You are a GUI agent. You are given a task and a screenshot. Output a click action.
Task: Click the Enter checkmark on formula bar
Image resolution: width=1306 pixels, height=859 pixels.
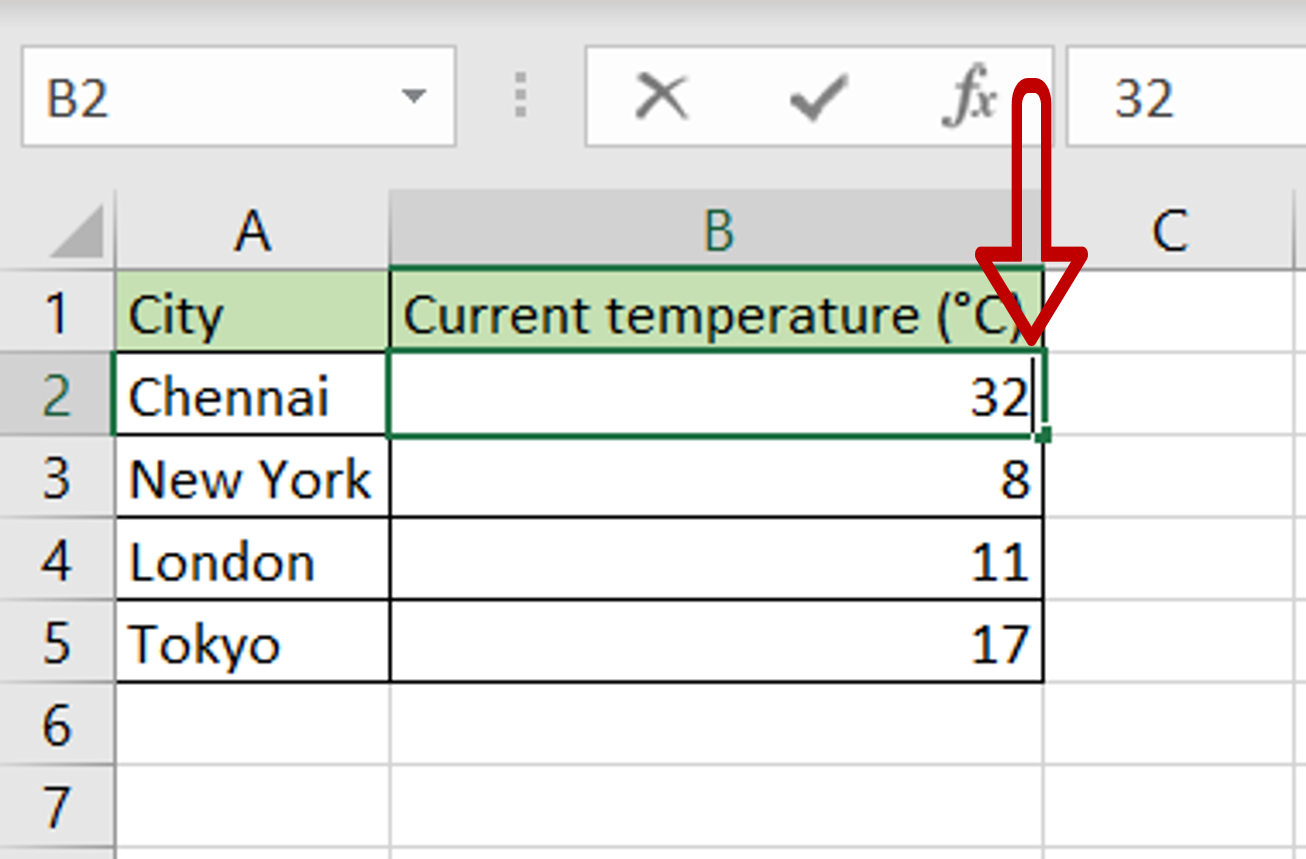pos(818,96)
